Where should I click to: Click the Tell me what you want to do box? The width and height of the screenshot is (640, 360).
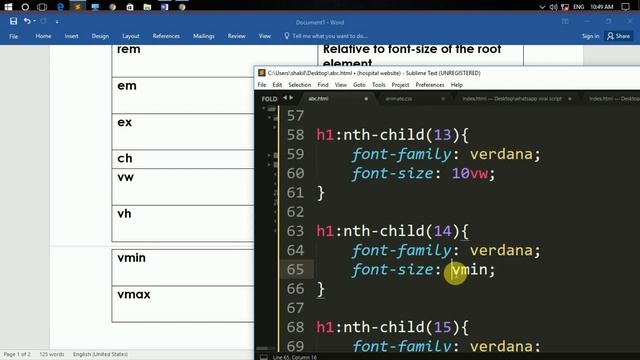(326, 36)
